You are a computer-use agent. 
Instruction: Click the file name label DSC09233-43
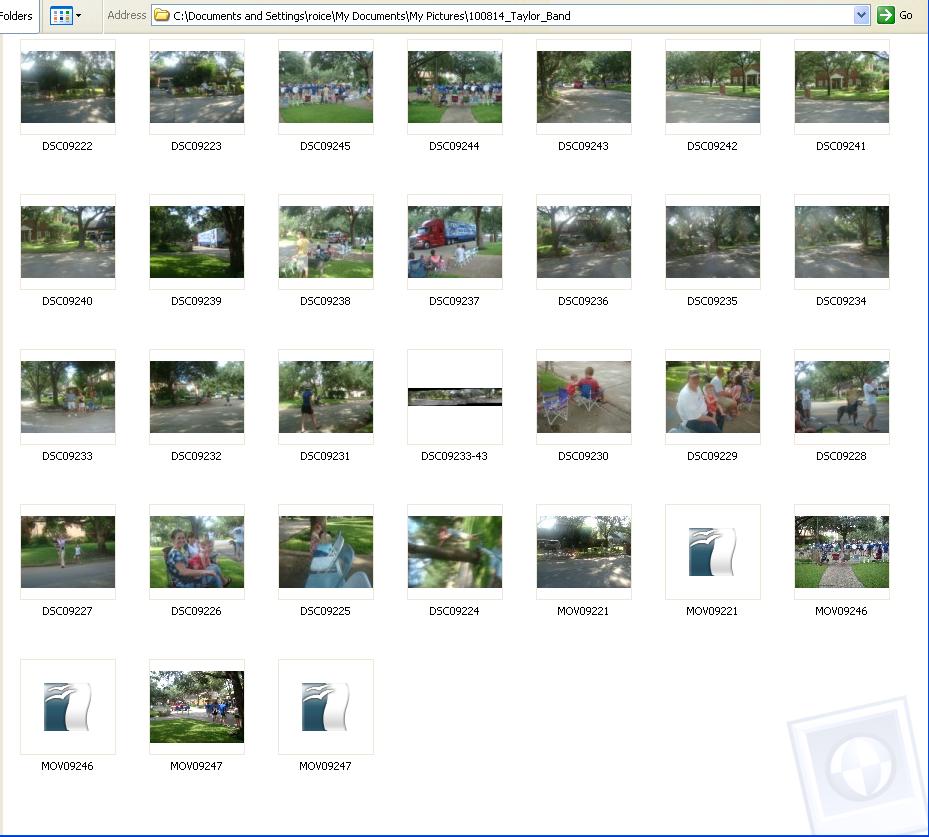454,456
